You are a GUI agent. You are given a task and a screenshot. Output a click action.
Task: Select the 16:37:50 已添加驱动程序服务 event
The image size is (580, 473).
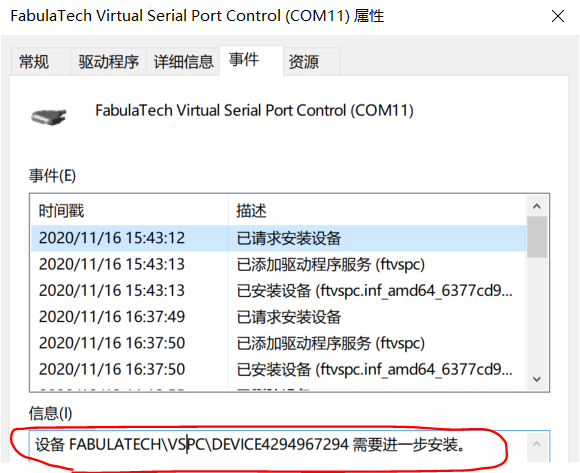(x=279, y=343)
